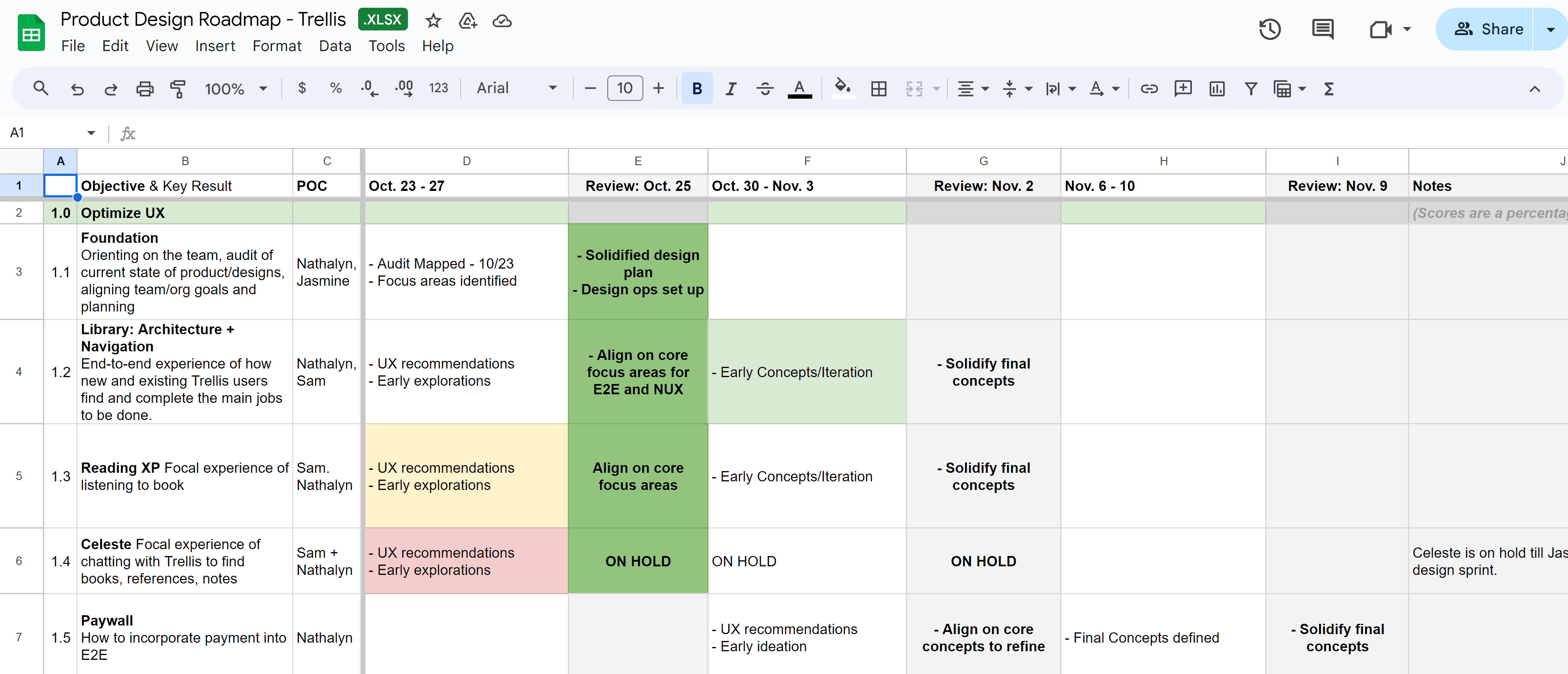Open text wrapping dropdown
Image resolution: width=1568 pixels, height=674 pixels.
click(x=1060, y=89)
